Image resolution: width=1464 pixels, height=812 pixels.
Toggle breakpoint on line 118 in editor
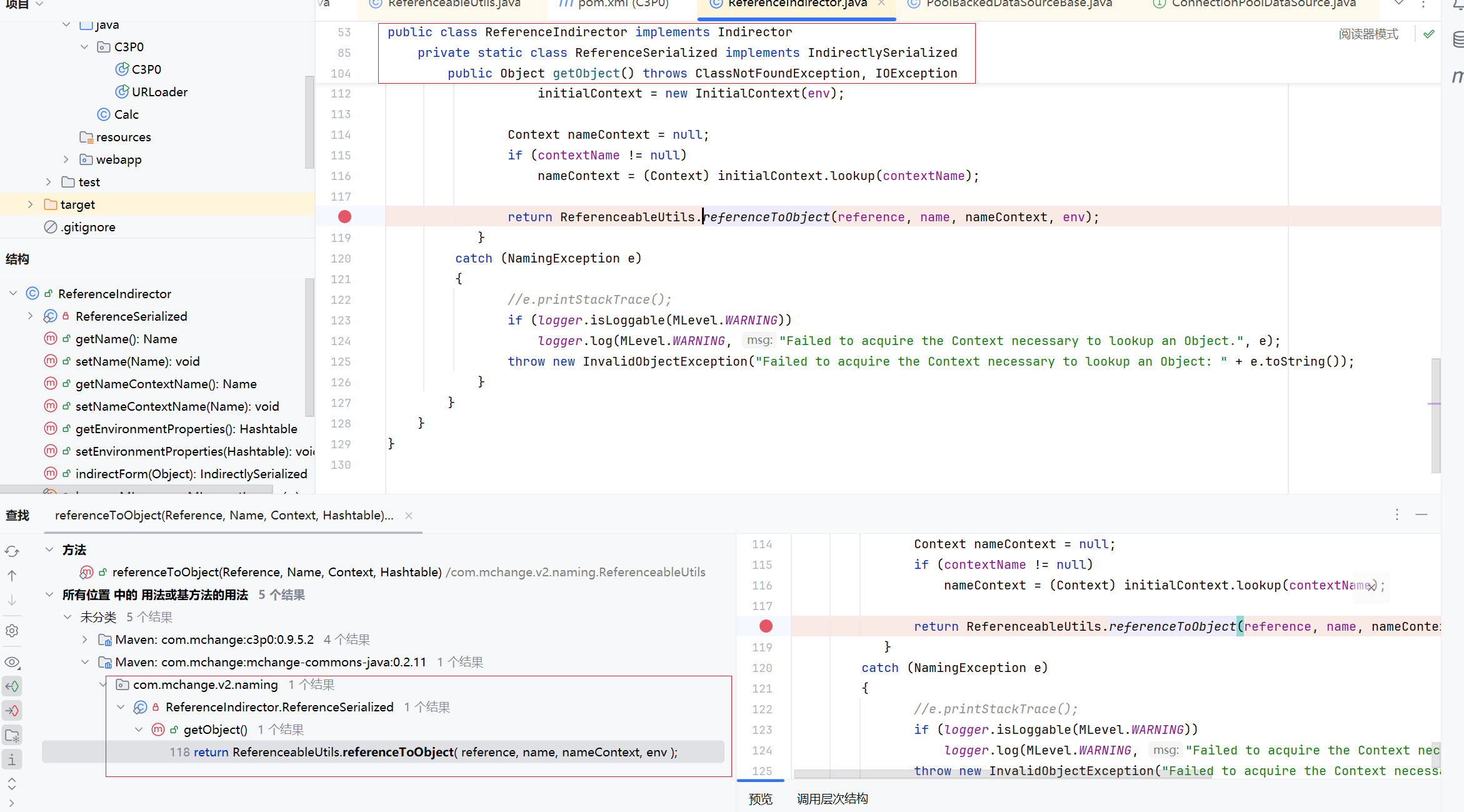point(344,217)
